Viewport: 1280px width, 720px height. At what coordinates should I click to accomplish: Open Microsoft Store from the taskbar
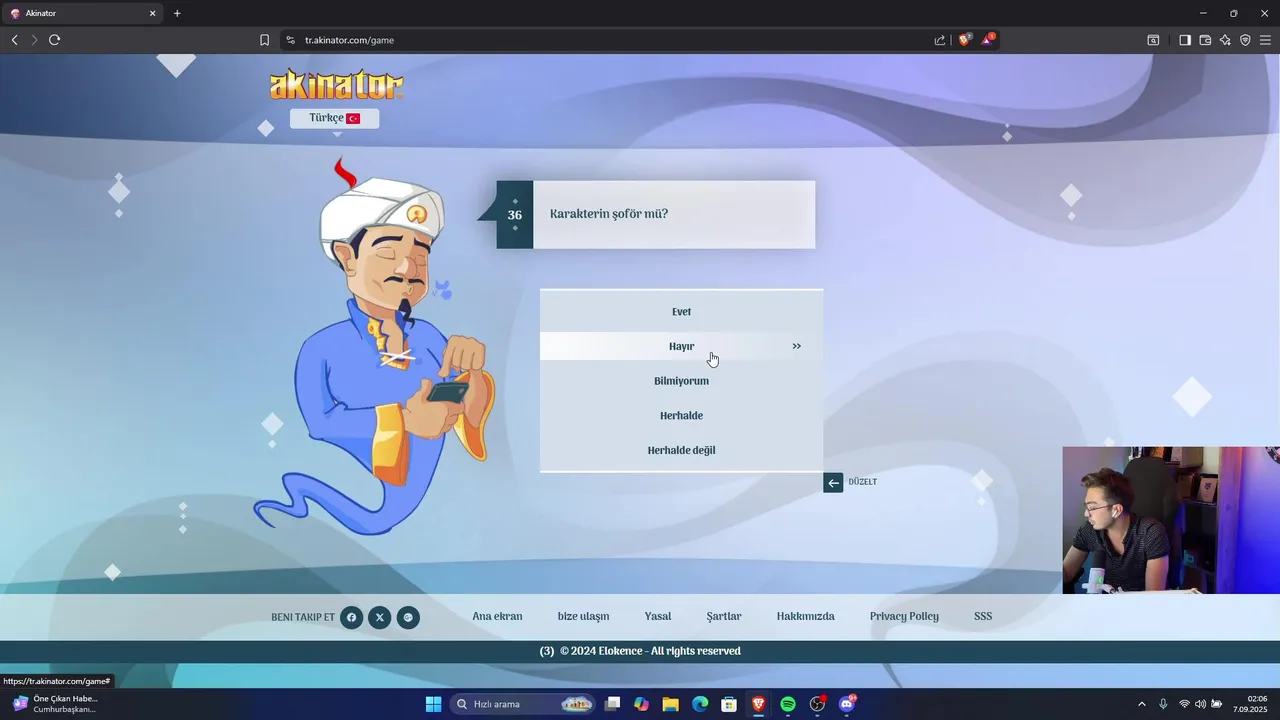(x=729, y=704)
